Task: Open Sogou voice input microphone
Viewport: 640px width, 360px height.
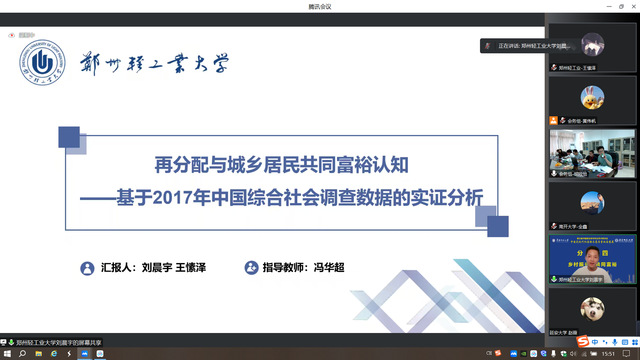Action: pyautogui.click(x=615, y=342)
